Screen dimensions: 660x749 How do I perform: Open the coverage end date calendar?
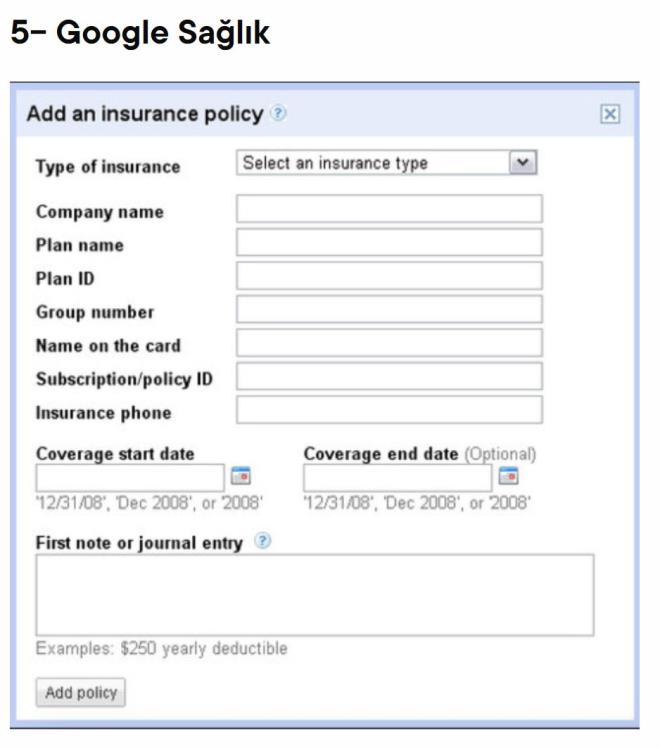point(508,476)
